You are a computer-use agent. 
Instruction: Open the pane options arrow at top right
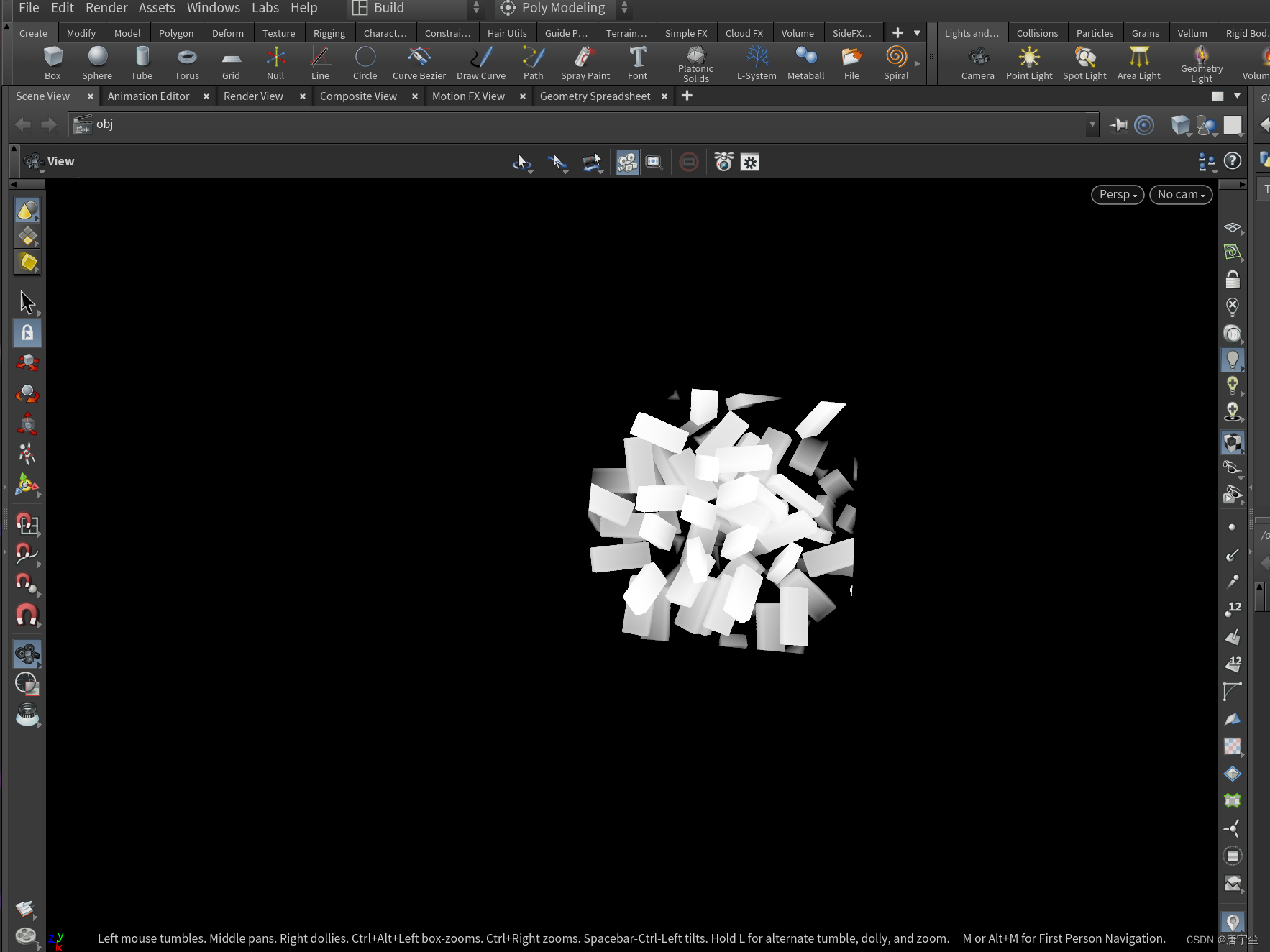1237,96
